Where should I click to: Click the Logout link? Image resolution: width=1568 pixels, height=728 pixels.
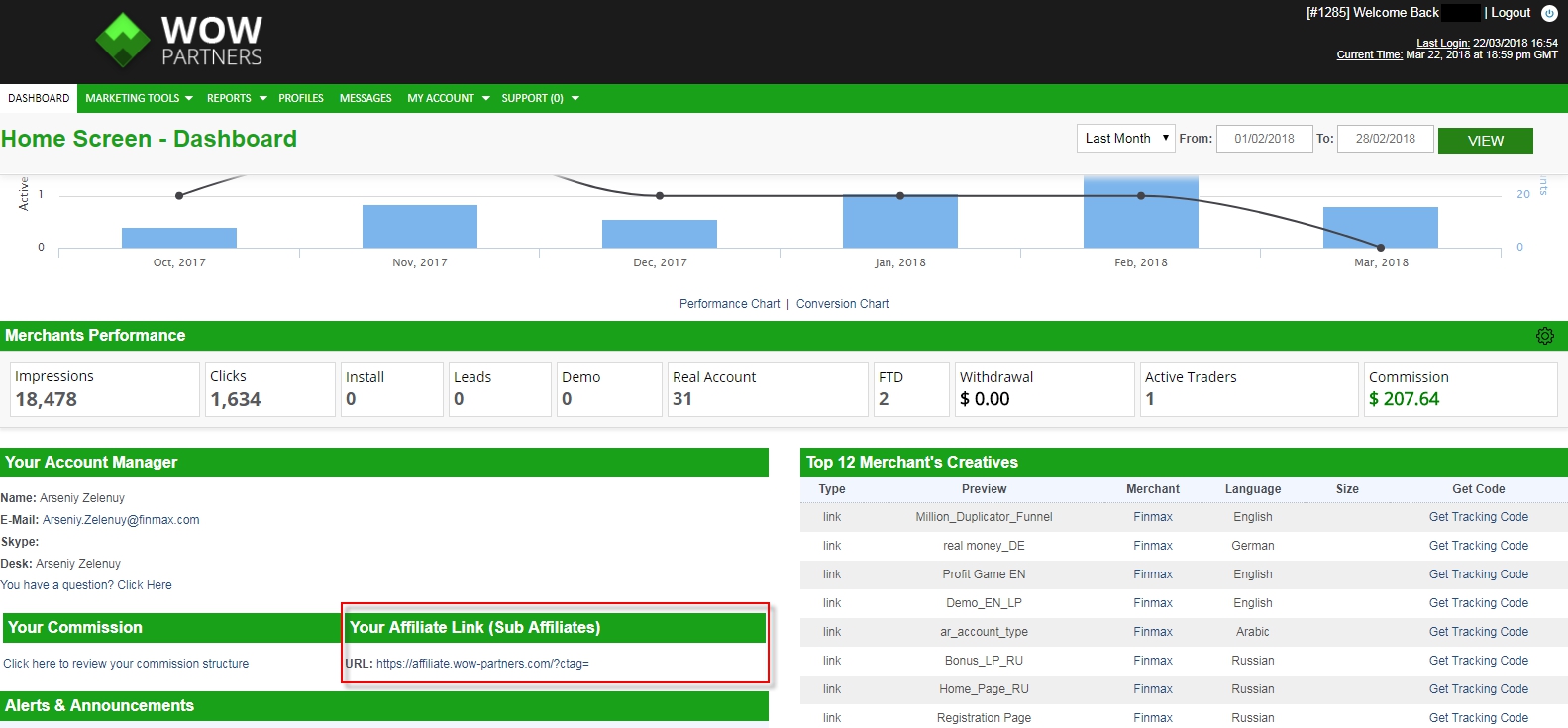(1511, 13)
